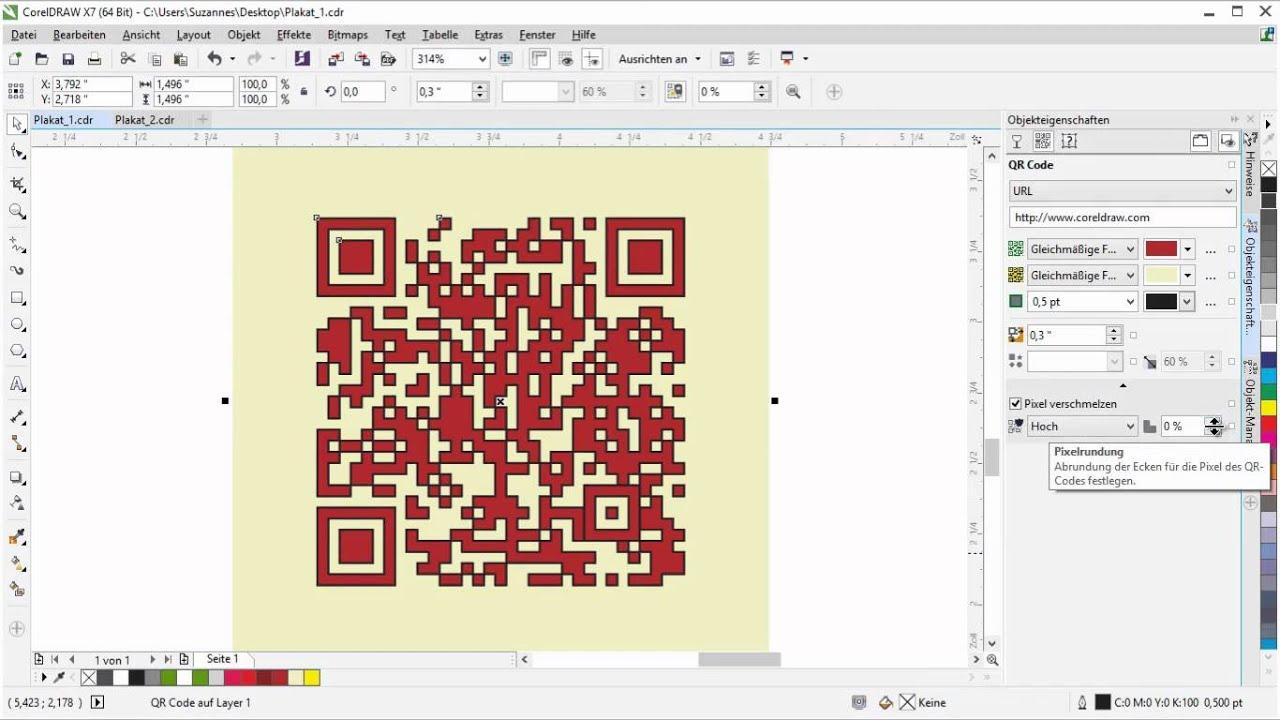Select the Shape (Form) tool
1280x720 pixels.
point(17,152)
